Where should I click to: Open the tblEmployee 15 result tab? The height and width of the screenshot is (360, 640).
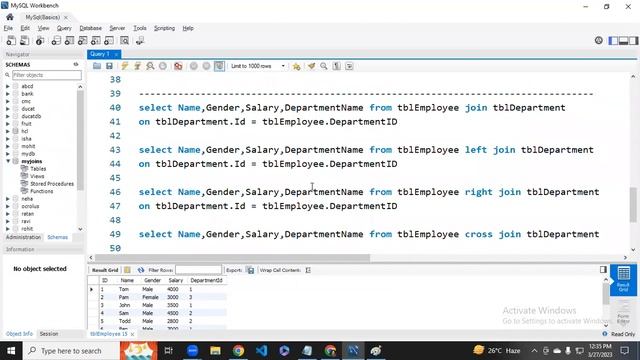pos(109,334)
